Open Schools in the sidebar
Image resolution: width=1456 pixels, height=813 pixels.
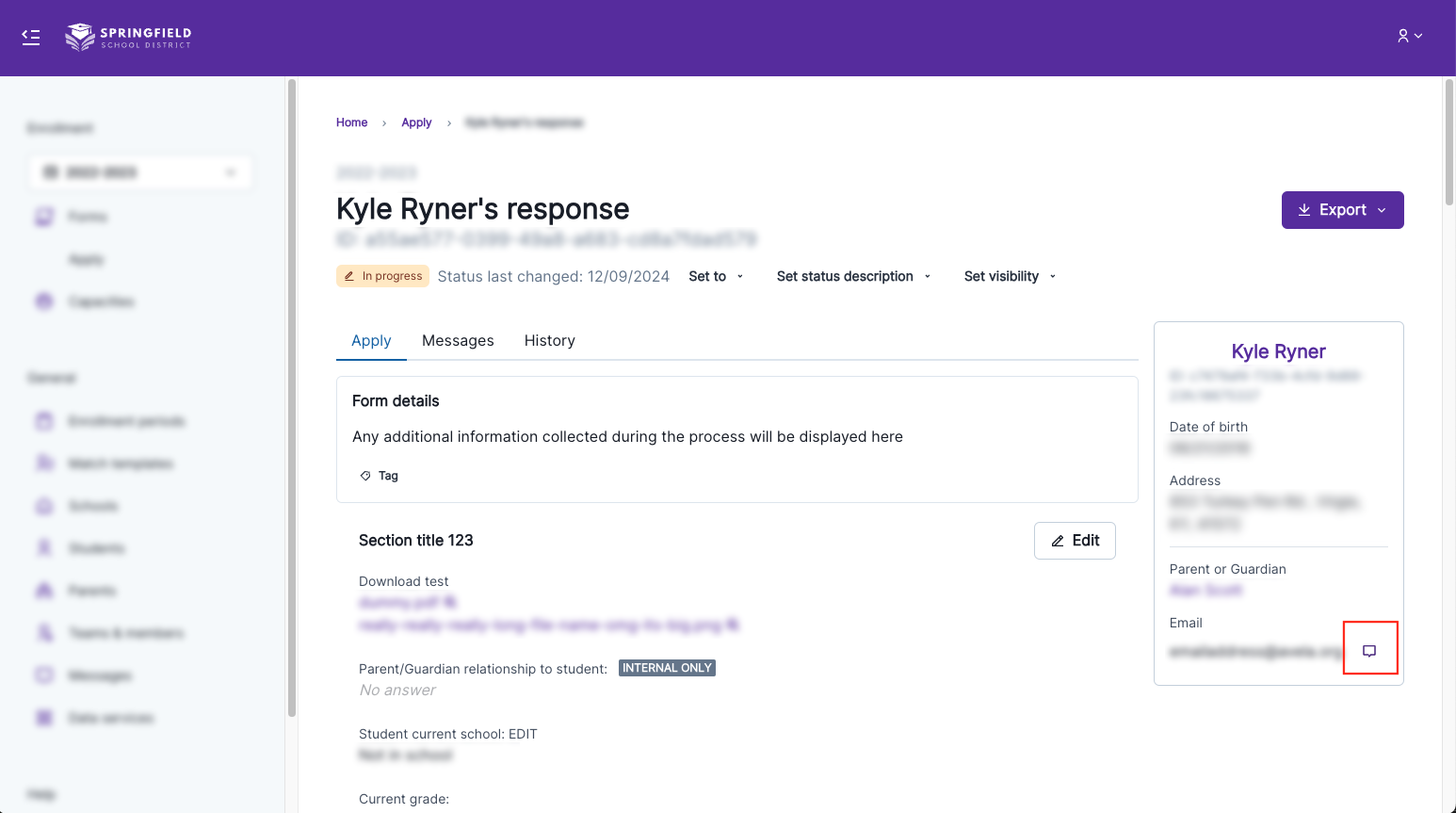click(92, 506)
